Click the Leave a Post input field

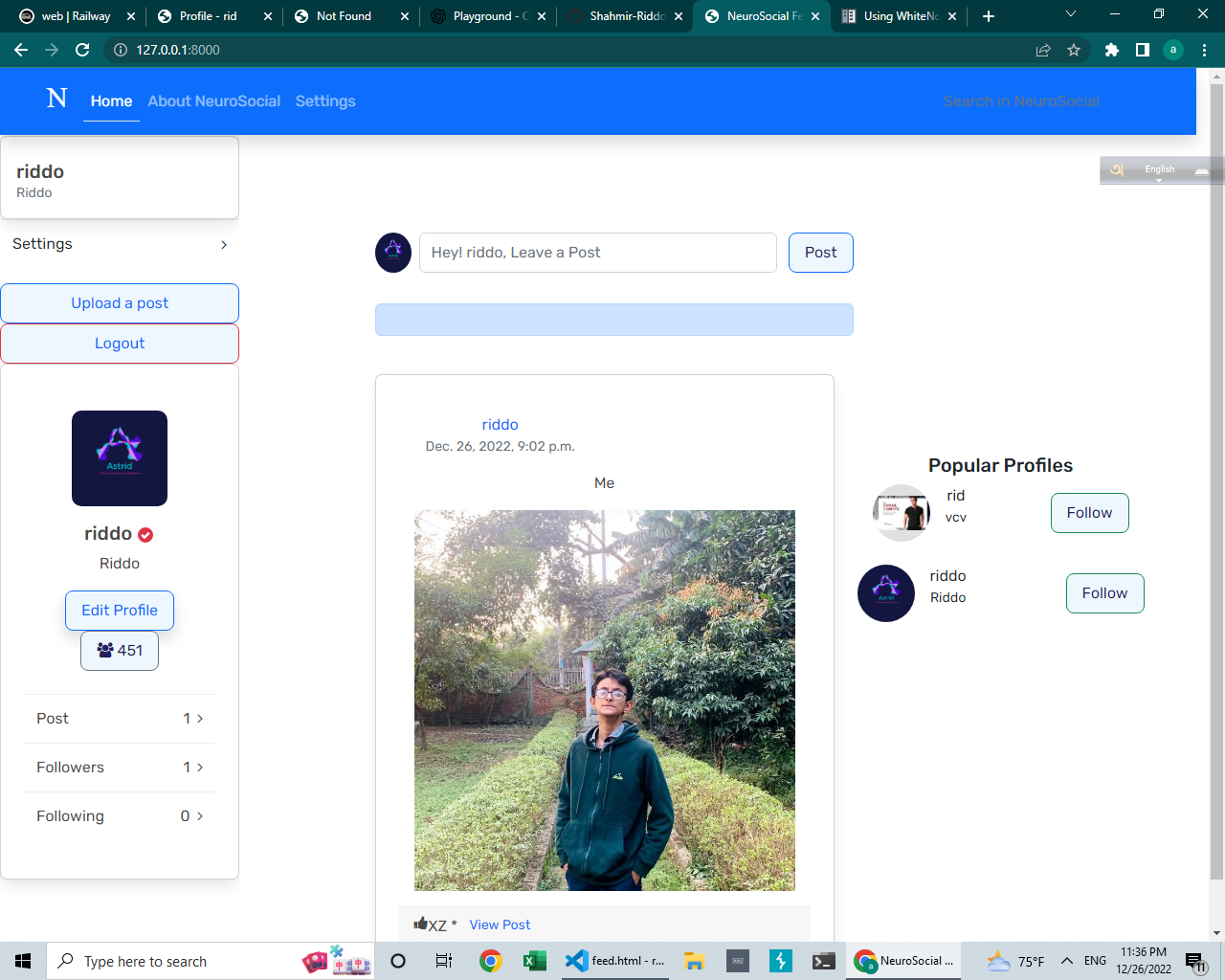pyautogui.click(x=598, y=253)
